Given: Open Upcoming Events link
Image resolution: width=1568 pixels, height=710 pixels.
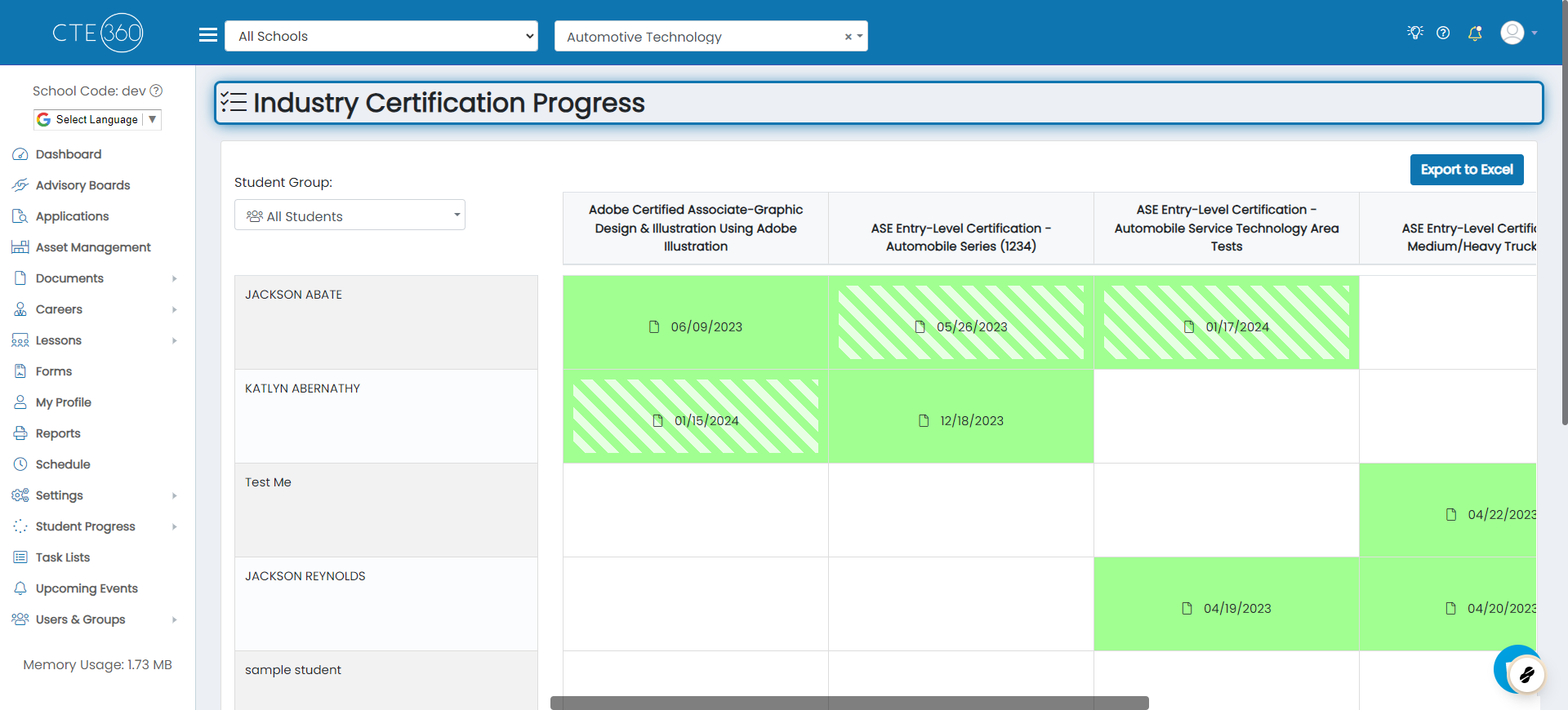Looking at the screenshot, I should tap(87, 588).
